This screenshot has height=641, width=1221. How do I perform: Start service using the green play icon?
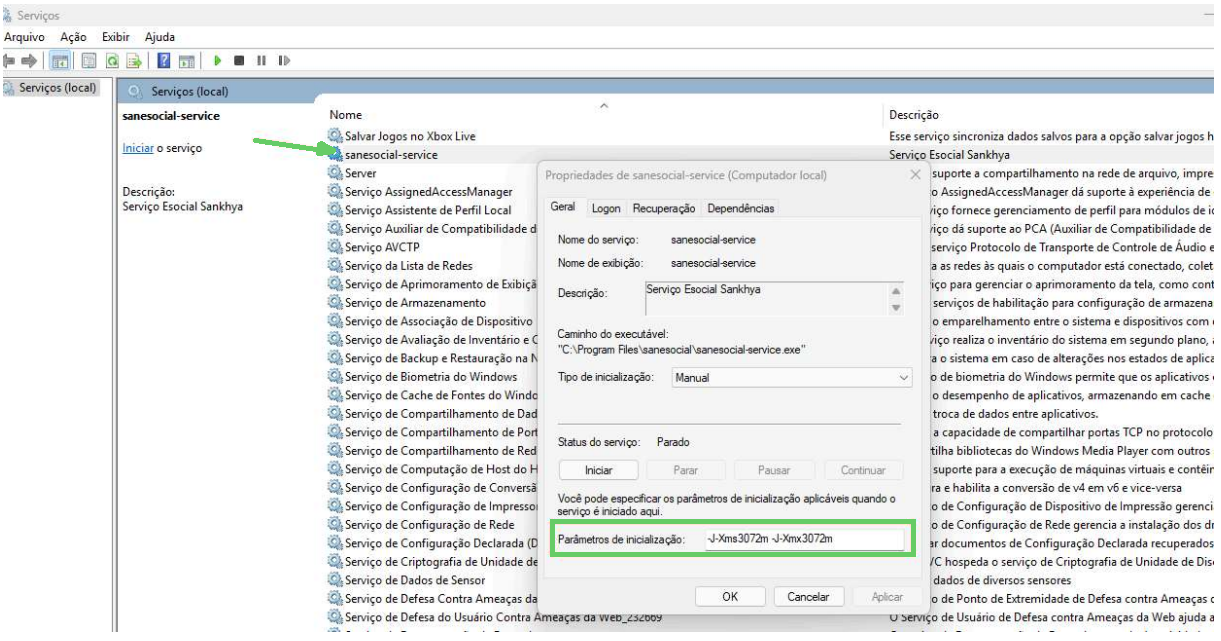216,61
